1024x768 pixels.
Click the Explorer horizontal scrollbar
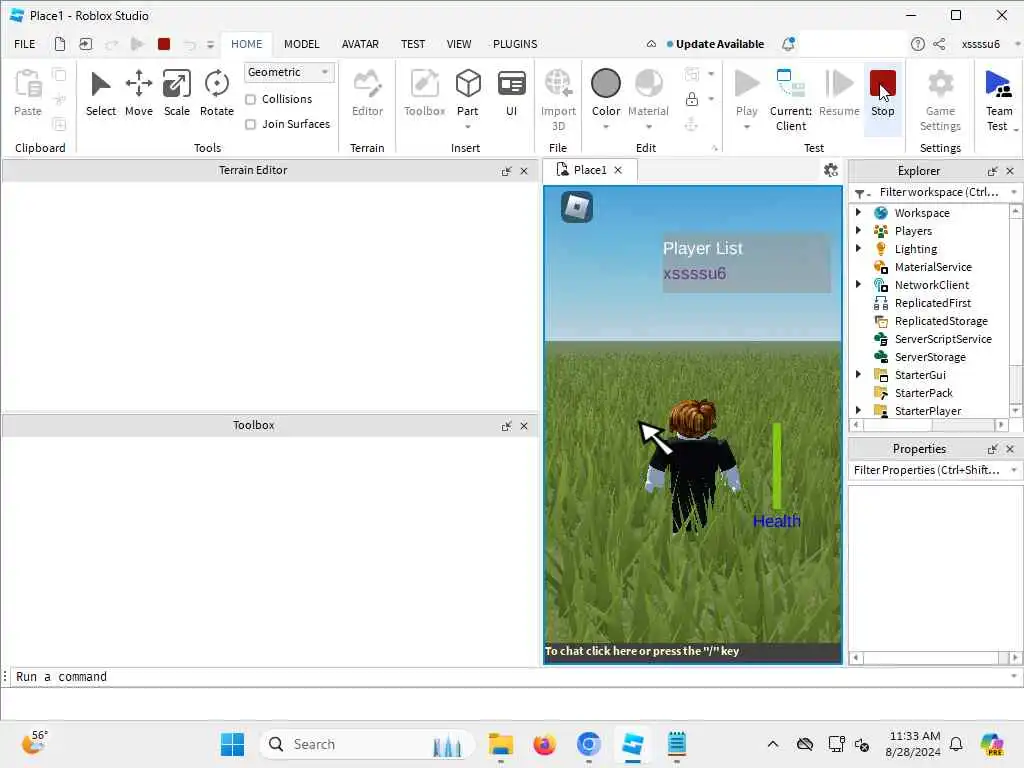point(929,424)
